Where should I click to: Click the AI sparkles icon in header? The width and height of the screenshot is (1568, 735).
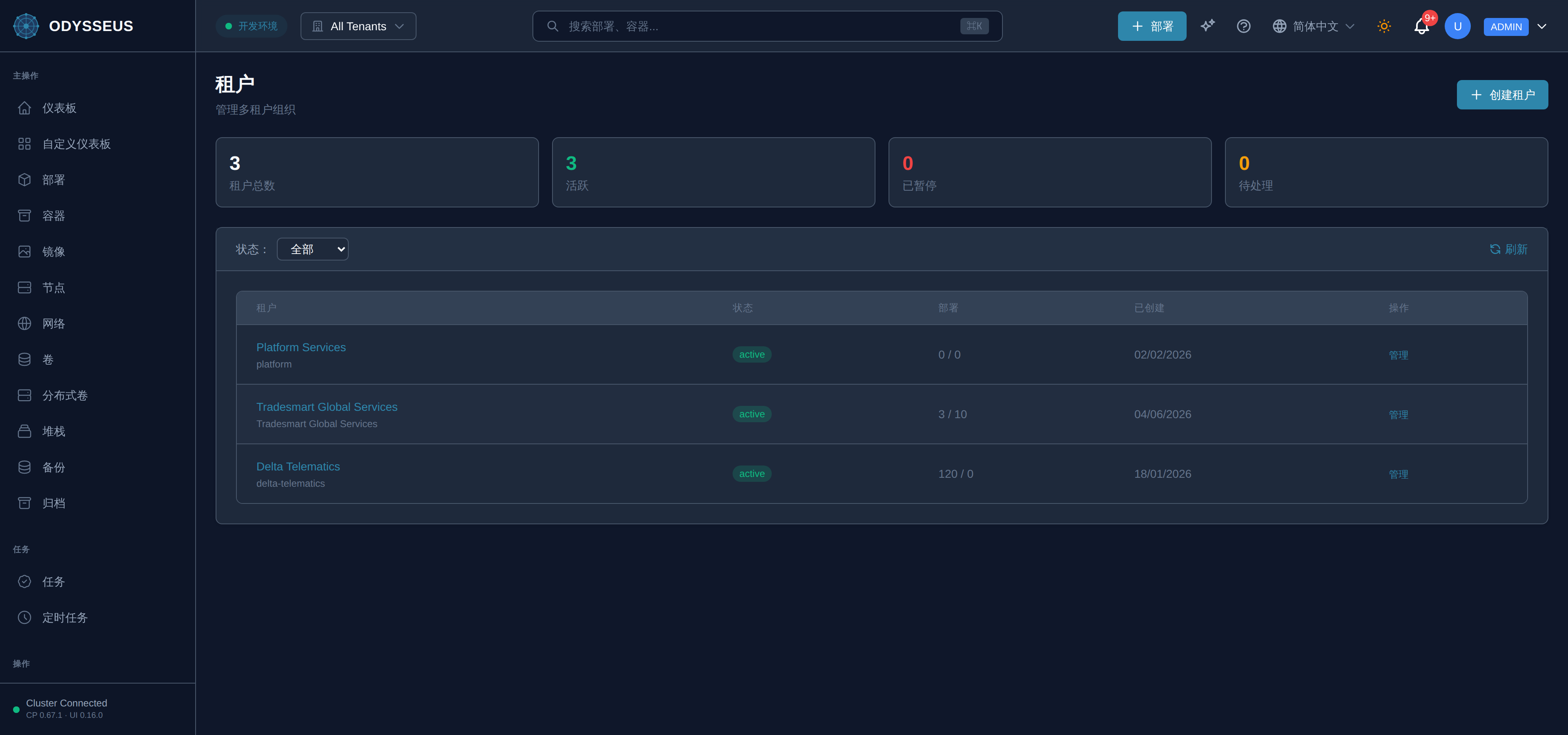pos(1208,26)
